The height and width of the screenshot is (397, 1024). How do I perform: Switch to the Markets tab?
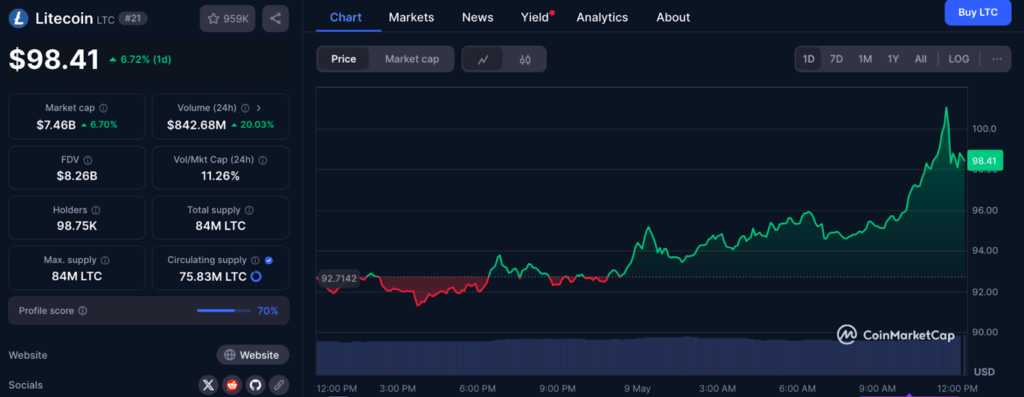click(x=411, y=18)
